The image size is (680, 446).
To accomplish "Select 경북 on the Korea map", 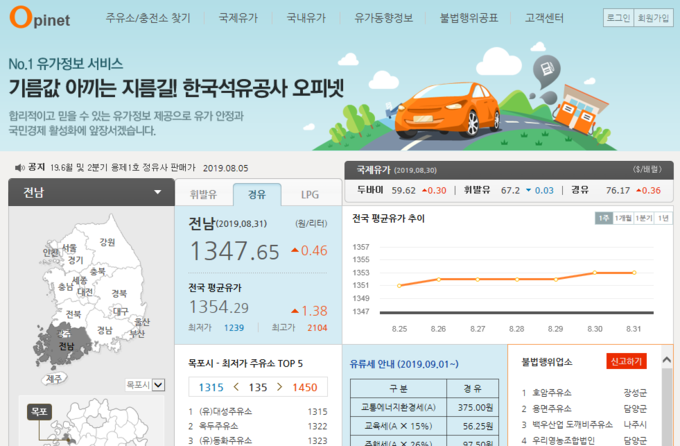I will point(119,293).
